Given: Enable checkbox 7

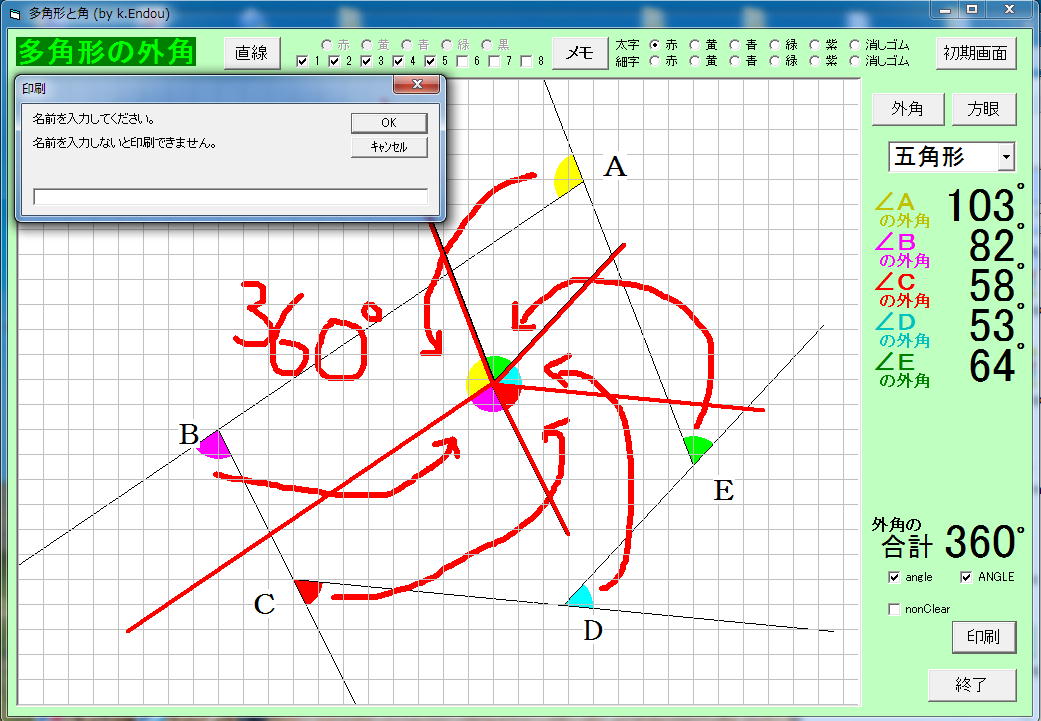Looking at the screenshot, I should click(494, 61).
